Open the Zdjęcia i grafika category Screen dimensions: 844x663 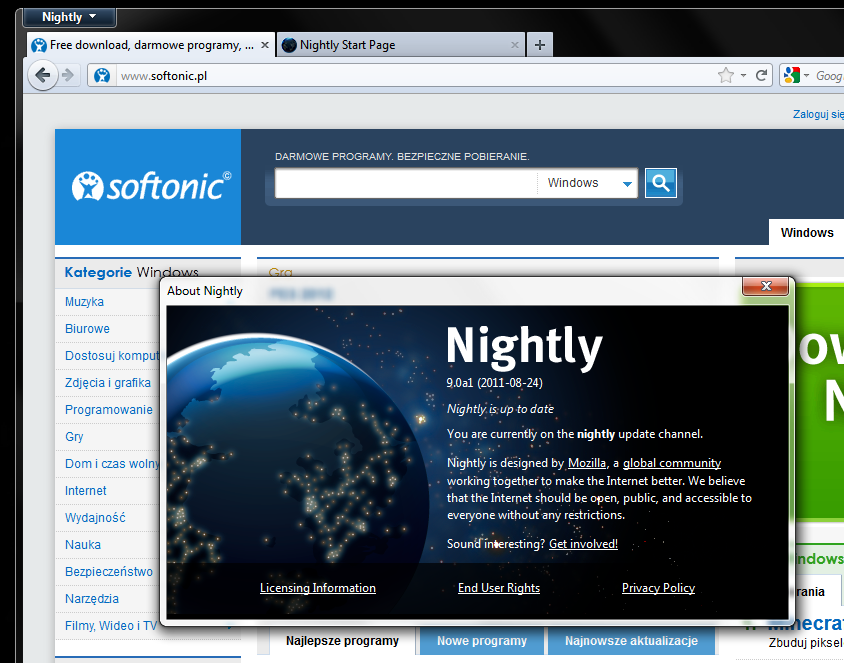[x=108, y=383]
